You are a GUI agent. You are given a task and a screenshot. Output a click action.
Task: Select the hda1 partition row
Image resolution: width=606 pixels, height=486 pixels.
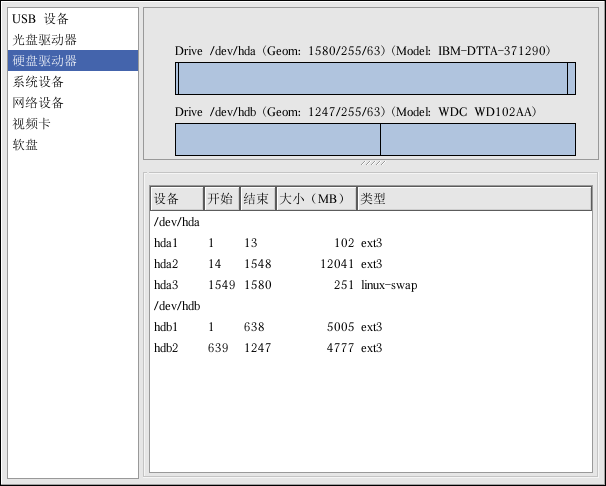click(165, 243)
